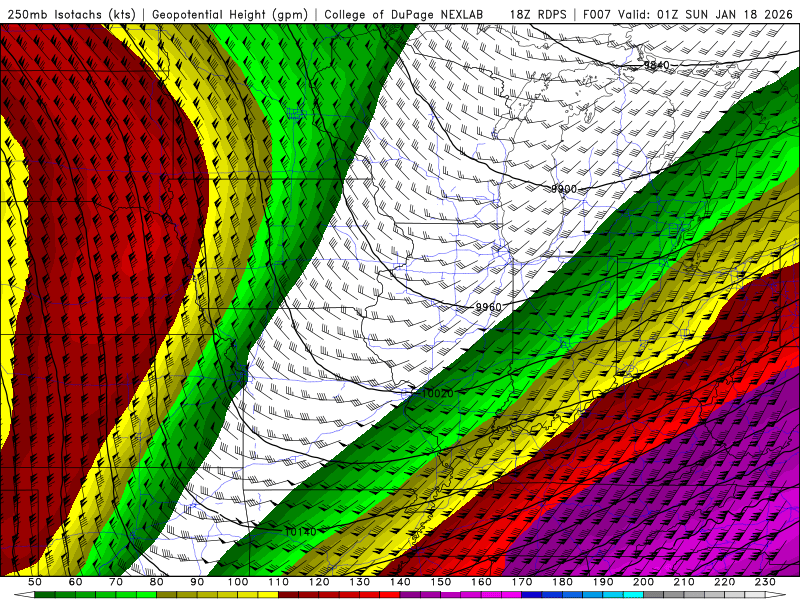Click the 9840 height contour label

[x=656, y=65]
